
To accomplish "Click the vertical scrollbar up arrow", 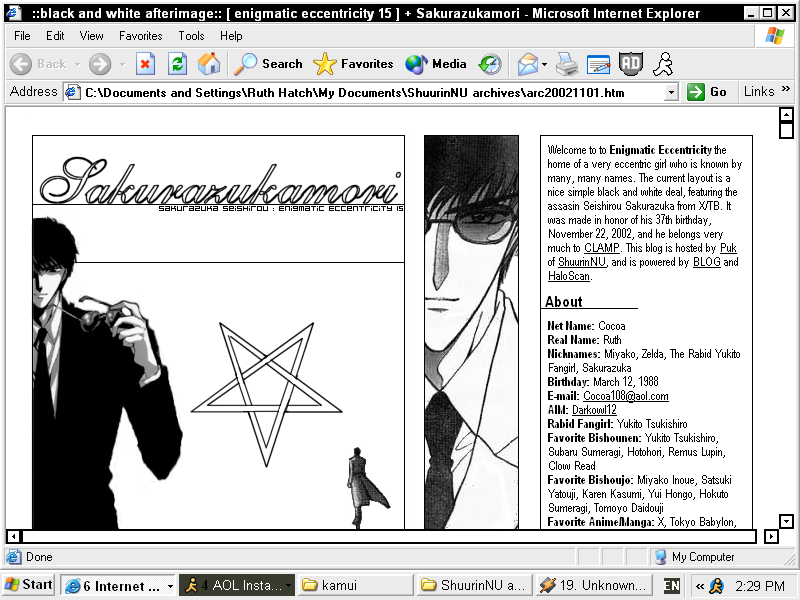I will 786,114.
